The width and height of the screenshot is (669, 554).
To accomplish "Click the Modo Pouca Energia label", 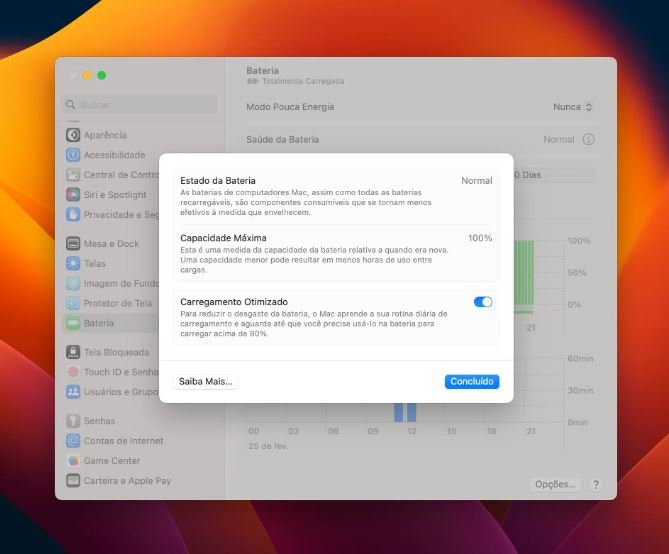I will tap(290, 107).
